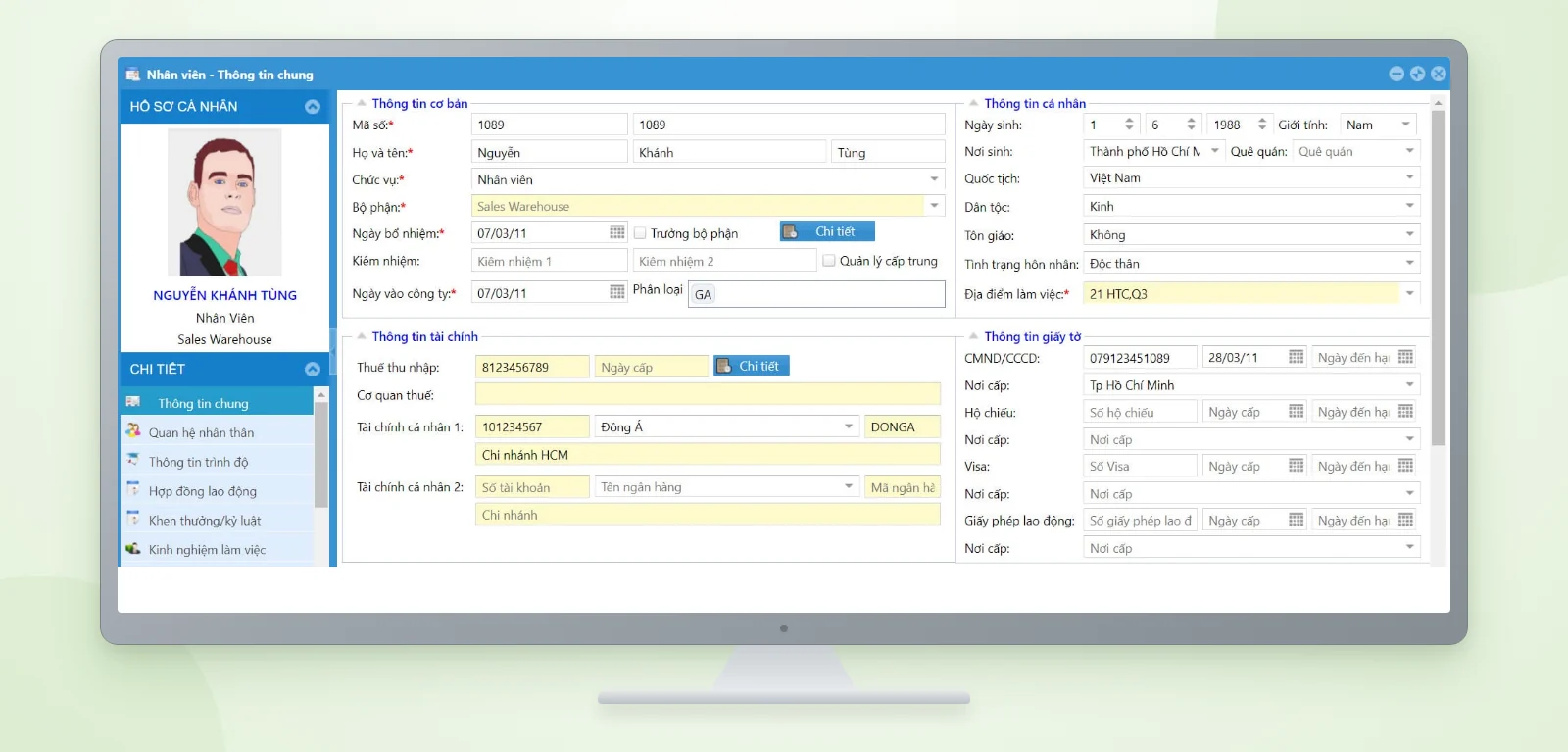Image resolution: width=1568 pixels, height=752 pixels.
Task: Expand the Tình trạng hôn nhân dropdown
Action: (x=1409, y=263)
